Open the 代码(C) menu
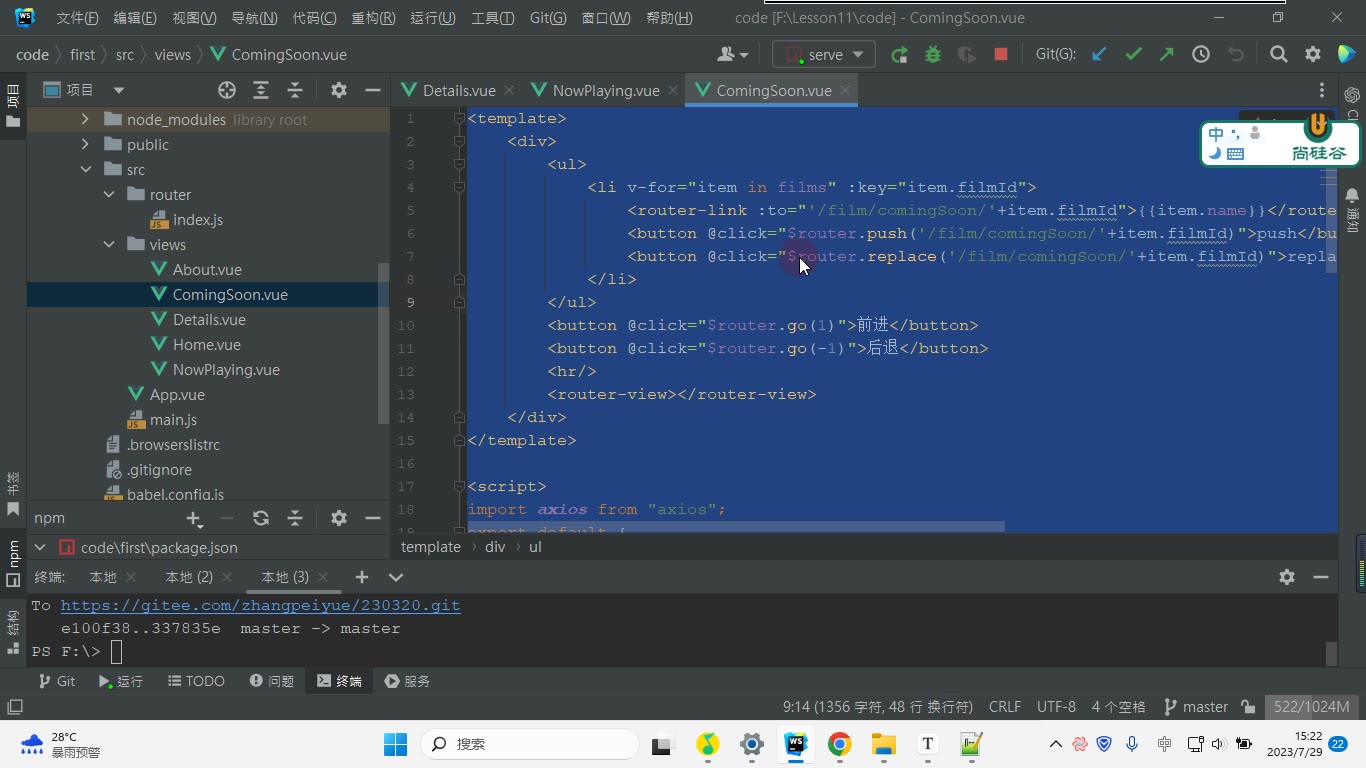Image resolution: width=1366 pixels, height=768 pixels. (314, 18)
